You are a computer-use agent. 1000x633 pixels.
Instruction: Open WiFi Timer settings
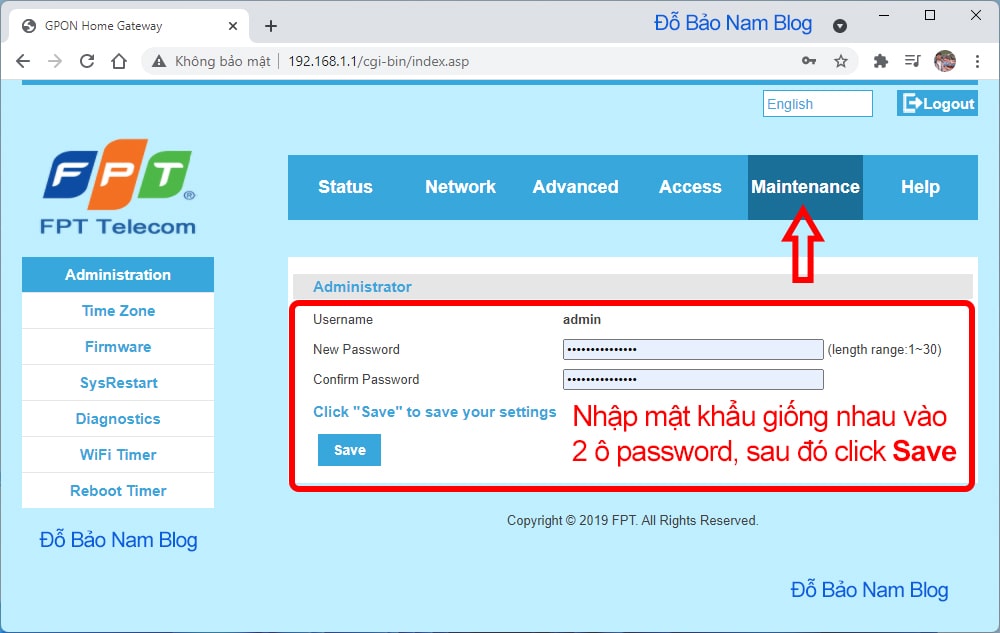click(118, 455)
